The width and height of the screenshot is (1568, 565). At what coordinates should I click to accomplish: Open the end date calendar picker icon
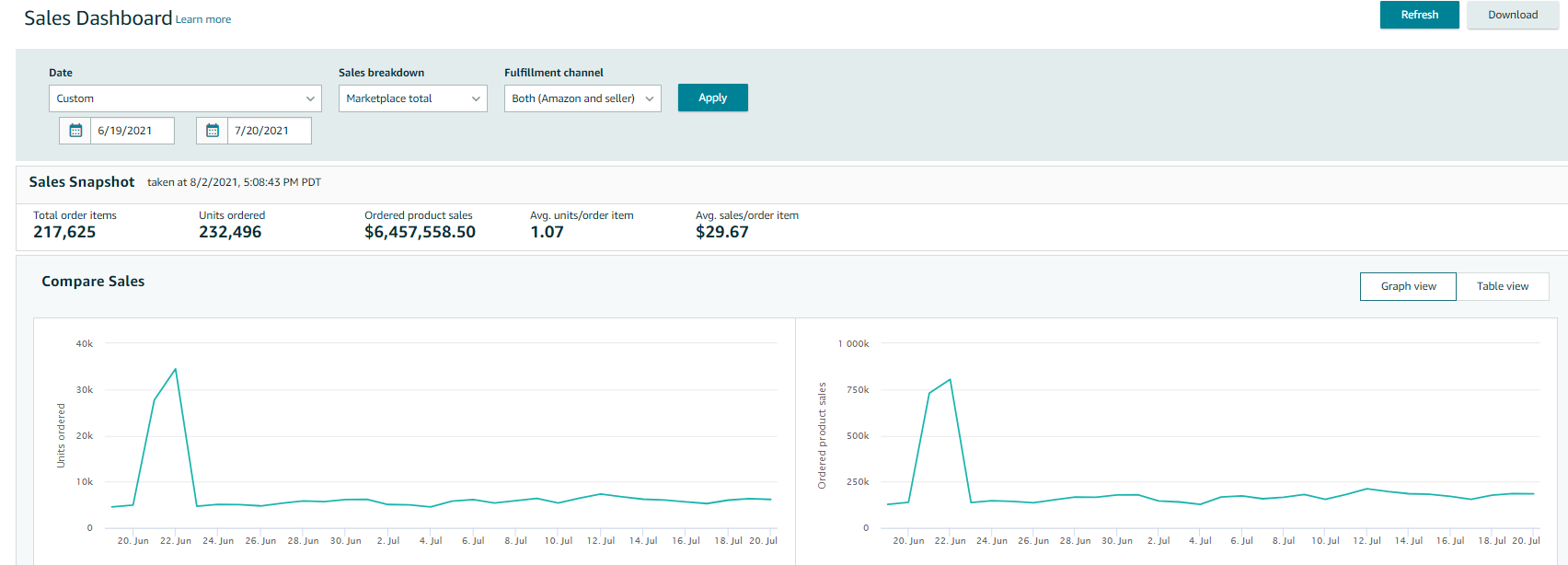point(213,131)
